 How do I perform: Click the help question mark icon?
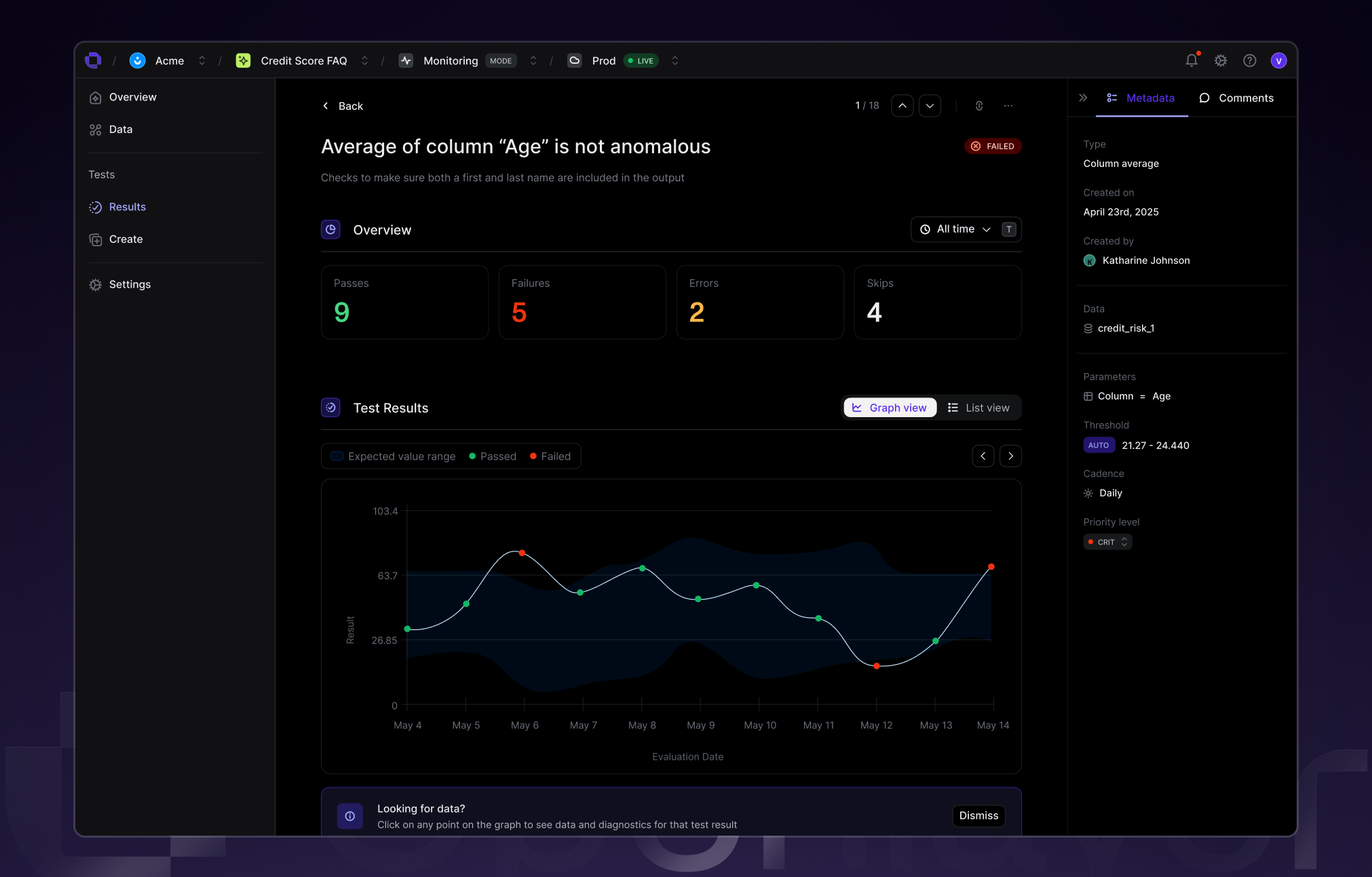tap(1249, 60)
